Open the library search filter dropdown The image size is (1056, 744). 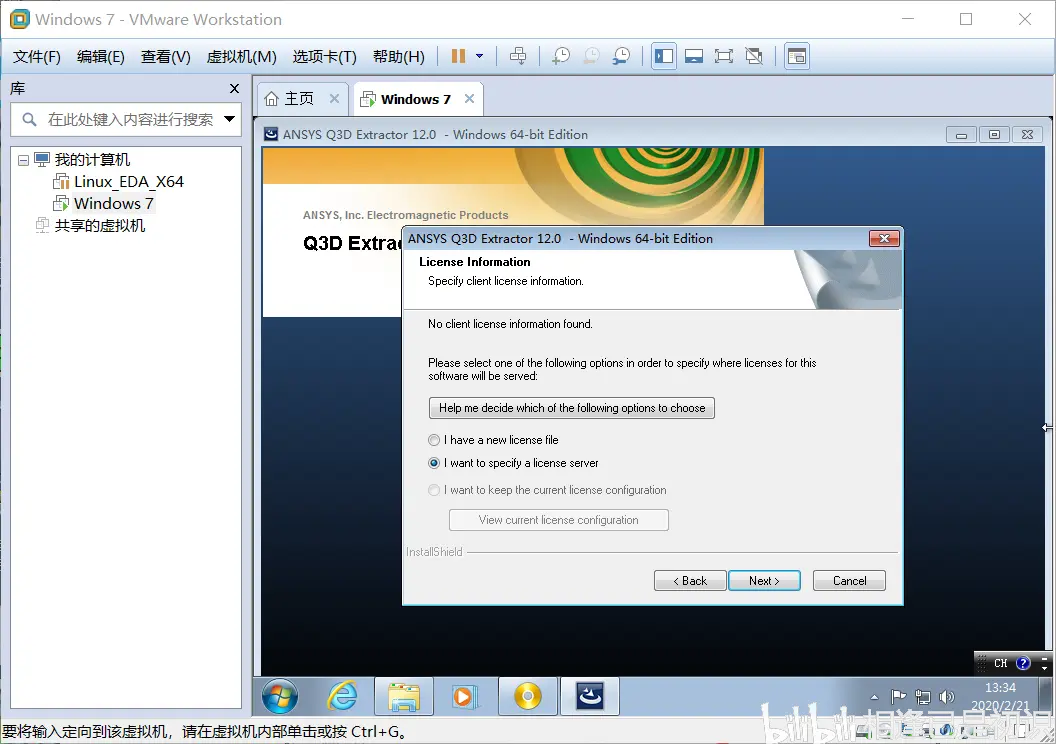[230, 119]
